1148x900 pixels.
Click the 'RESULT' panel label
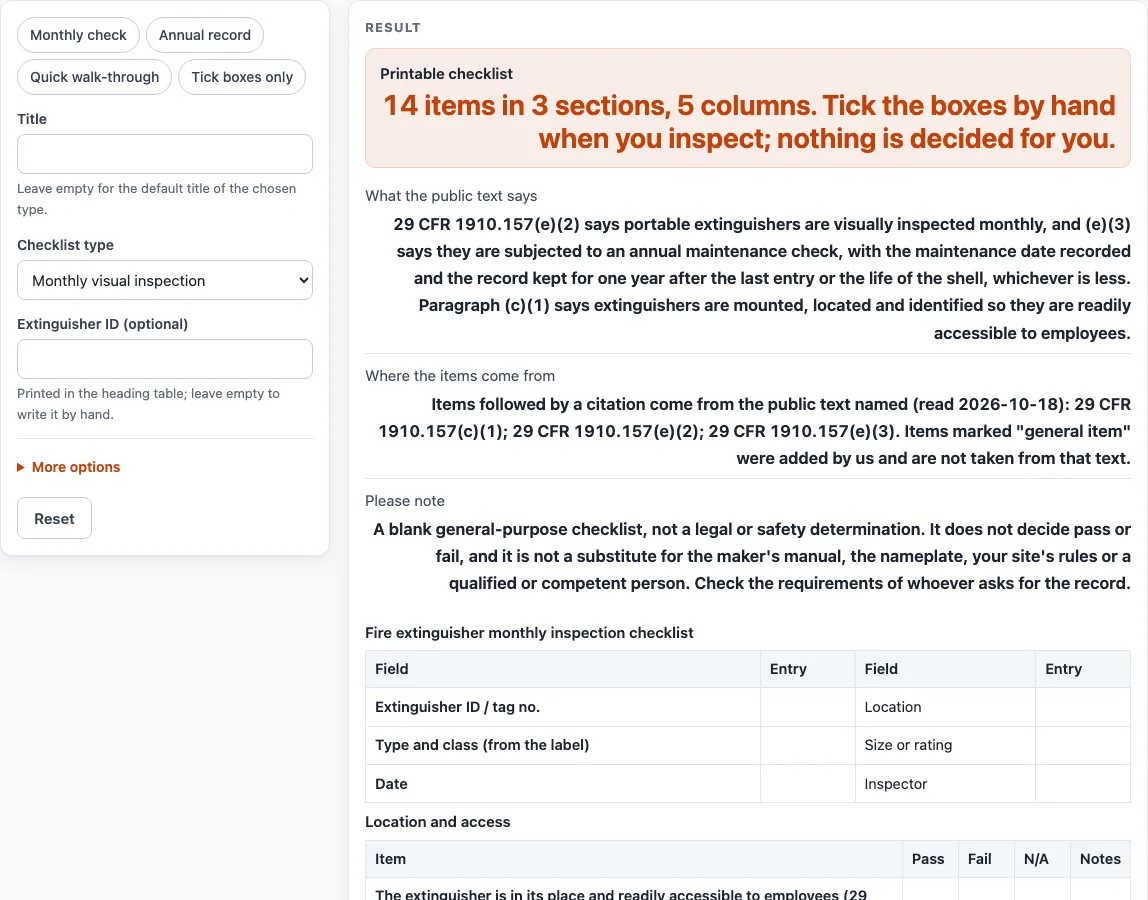(393, 28)
